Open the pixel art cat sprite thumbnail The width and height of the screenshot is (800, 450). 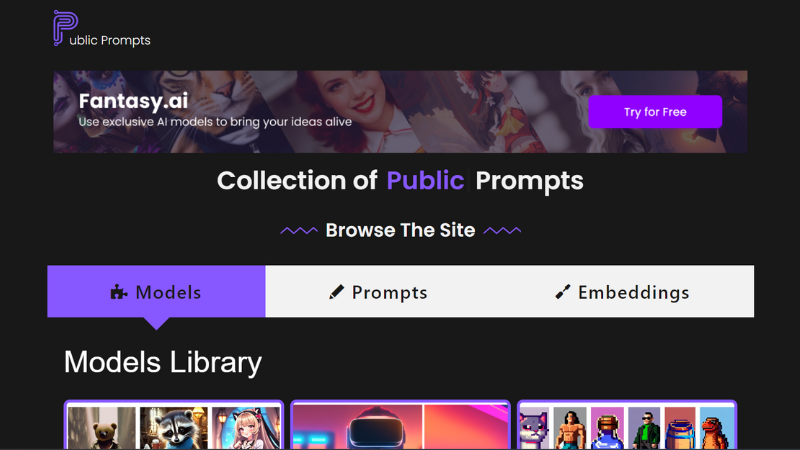(534, 428)
